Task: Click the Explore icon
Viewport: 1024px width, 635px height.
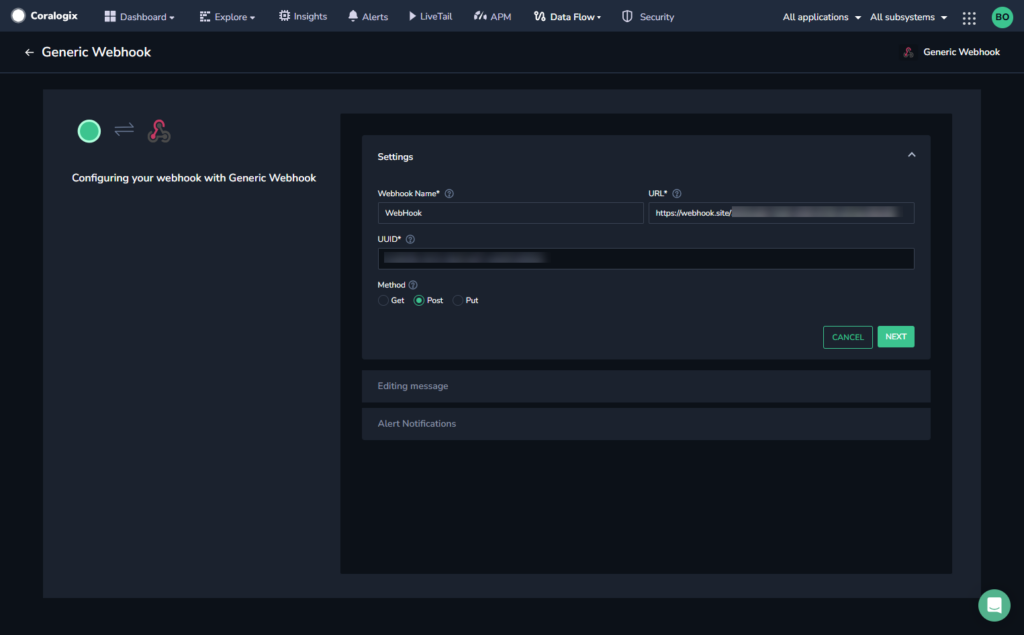Action: pyautogui.click(x=204, y=16)
